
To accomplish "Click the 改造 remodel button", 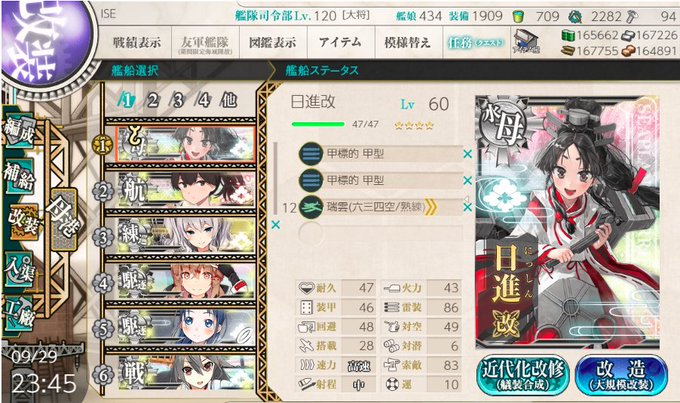I will coord(621,375).
